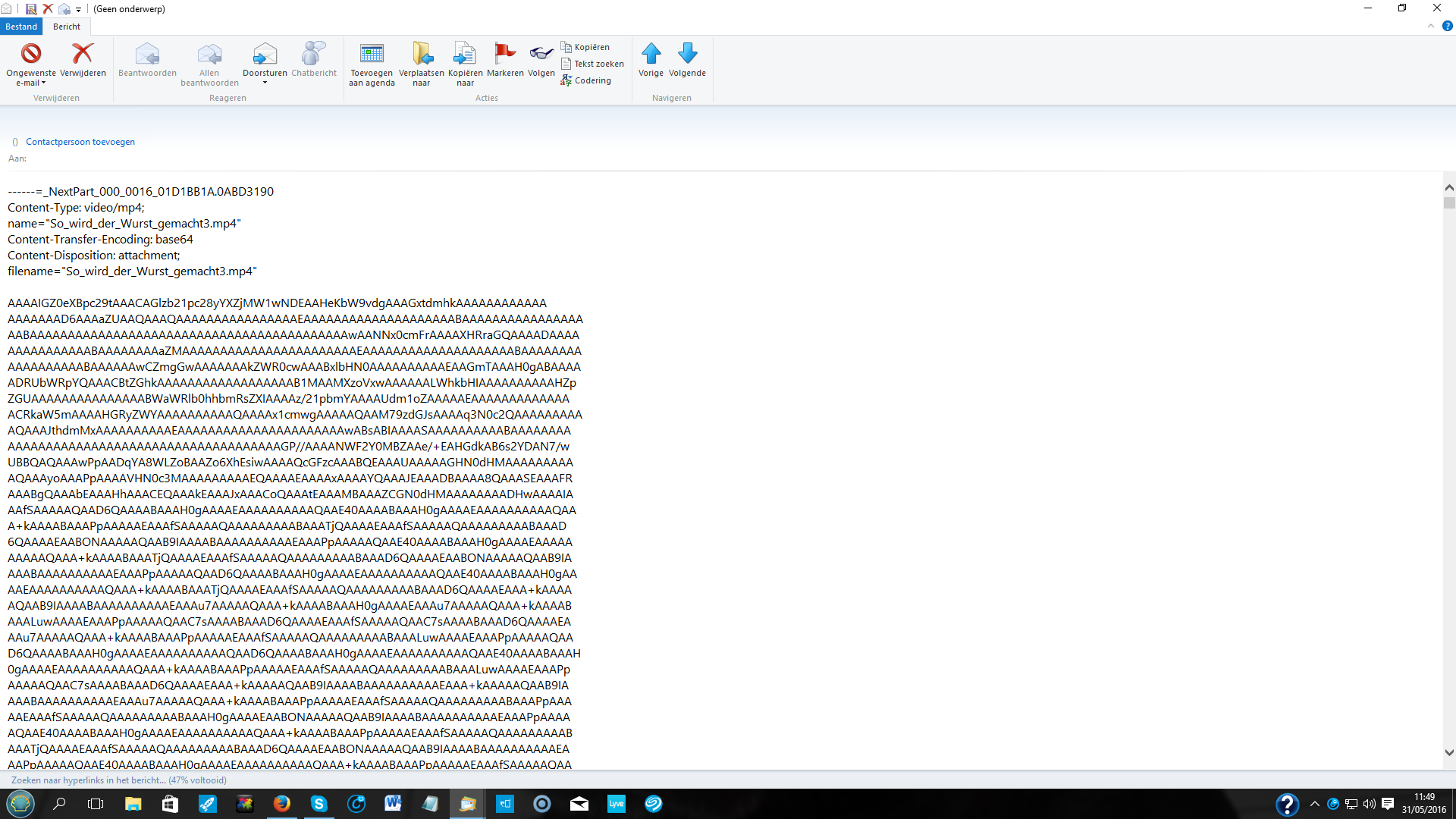Open the Lyve app on the taskbar
This screenshot has width=1456, height=819.
point(617,804)
